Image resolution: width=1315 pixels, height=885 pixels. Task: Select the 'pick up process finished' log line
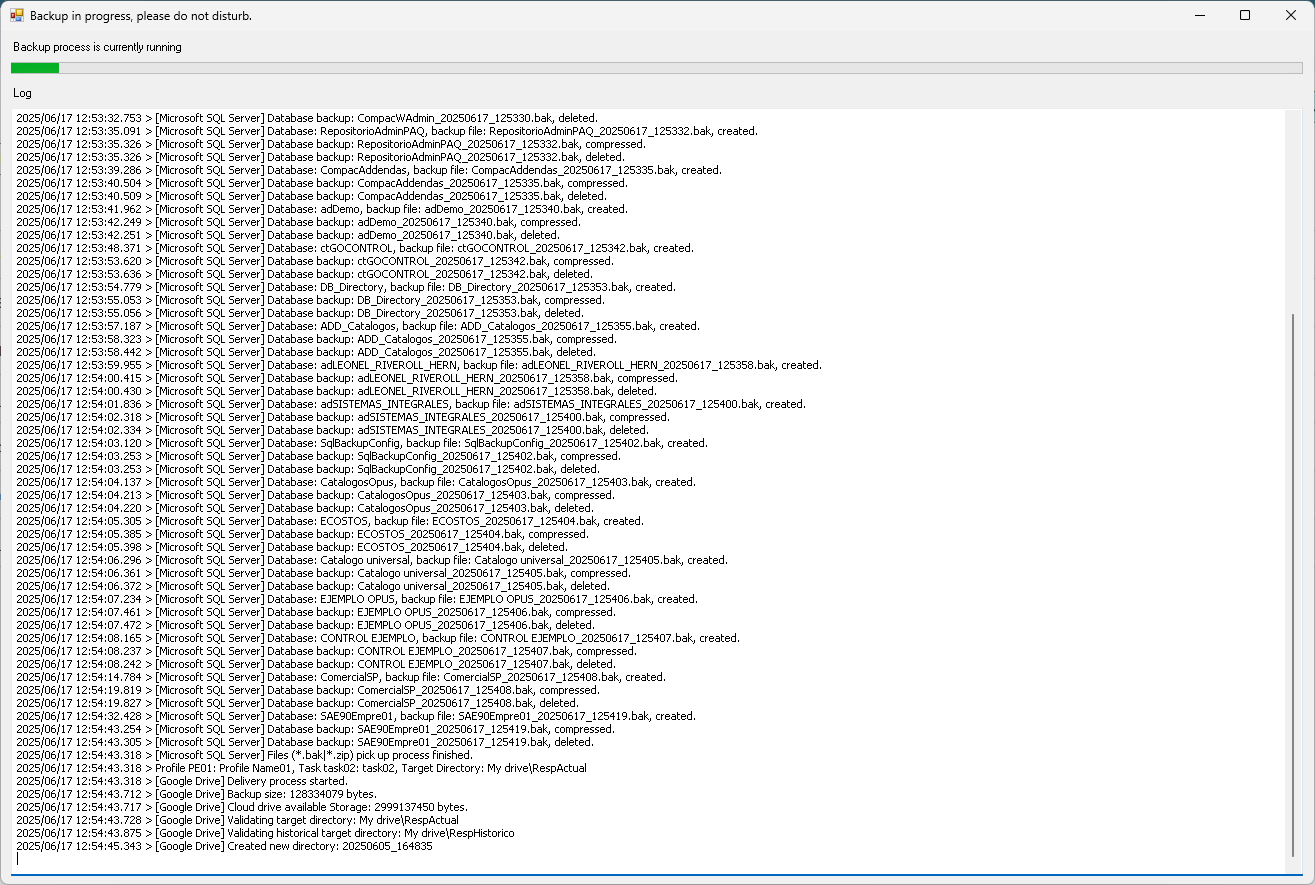245,755
